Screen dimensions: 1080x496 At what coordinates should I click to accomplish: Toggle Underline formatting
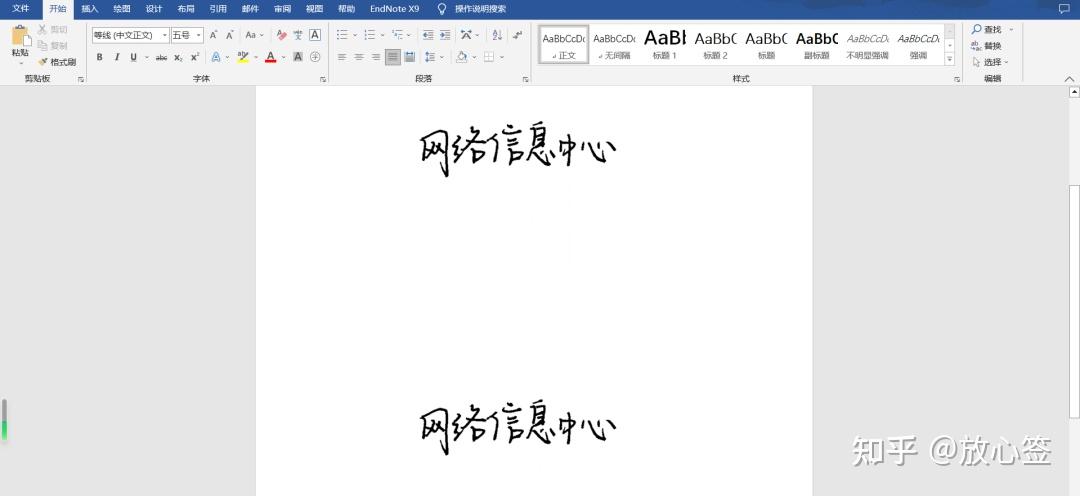pyautogui.click(x=134, y=57)
